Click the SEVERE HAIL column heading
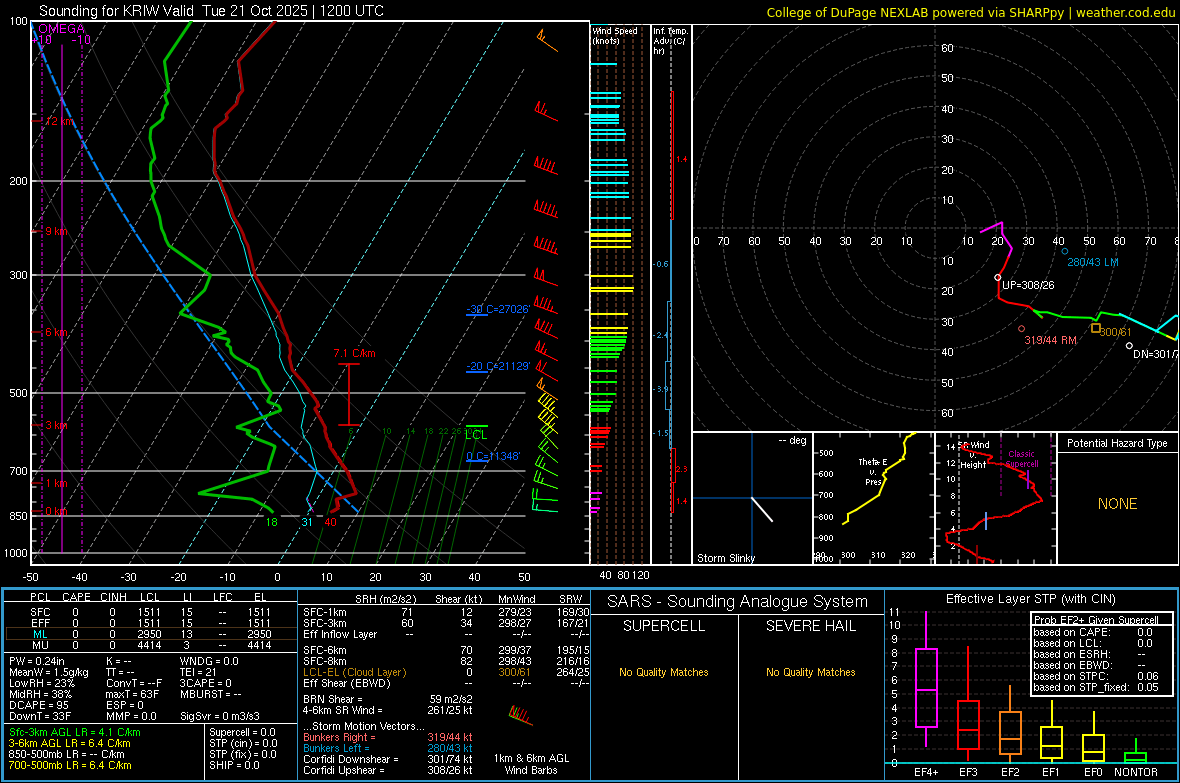The image size is (1180, 783). pyautogui.click(x=810, y=626)
